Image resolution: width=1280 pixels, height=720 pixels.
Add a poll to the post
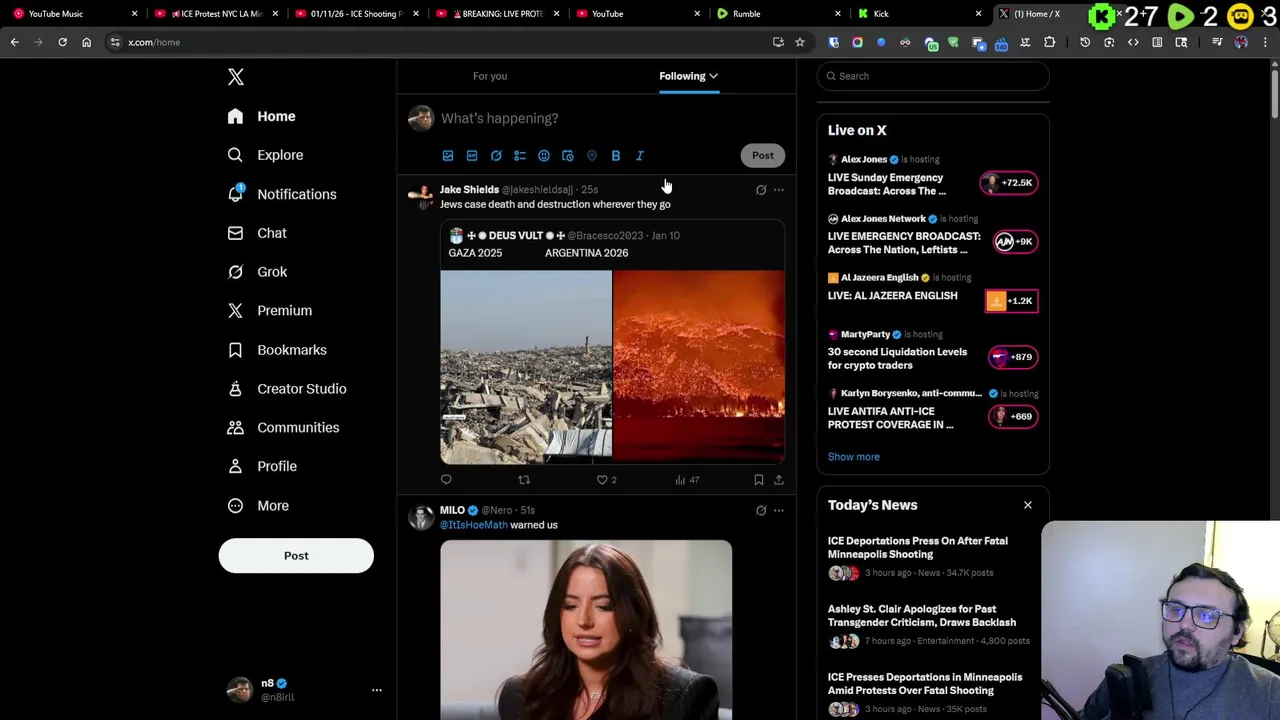(520, 156)
